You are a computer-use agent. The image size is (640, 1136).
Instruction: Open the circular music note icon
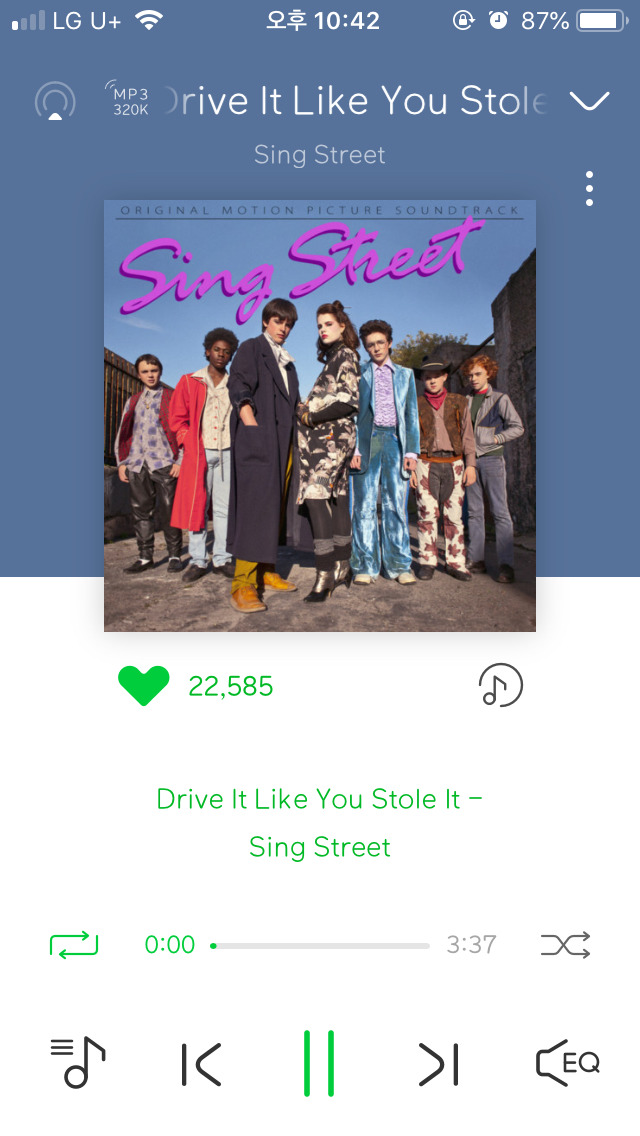(x=500, y=685)
